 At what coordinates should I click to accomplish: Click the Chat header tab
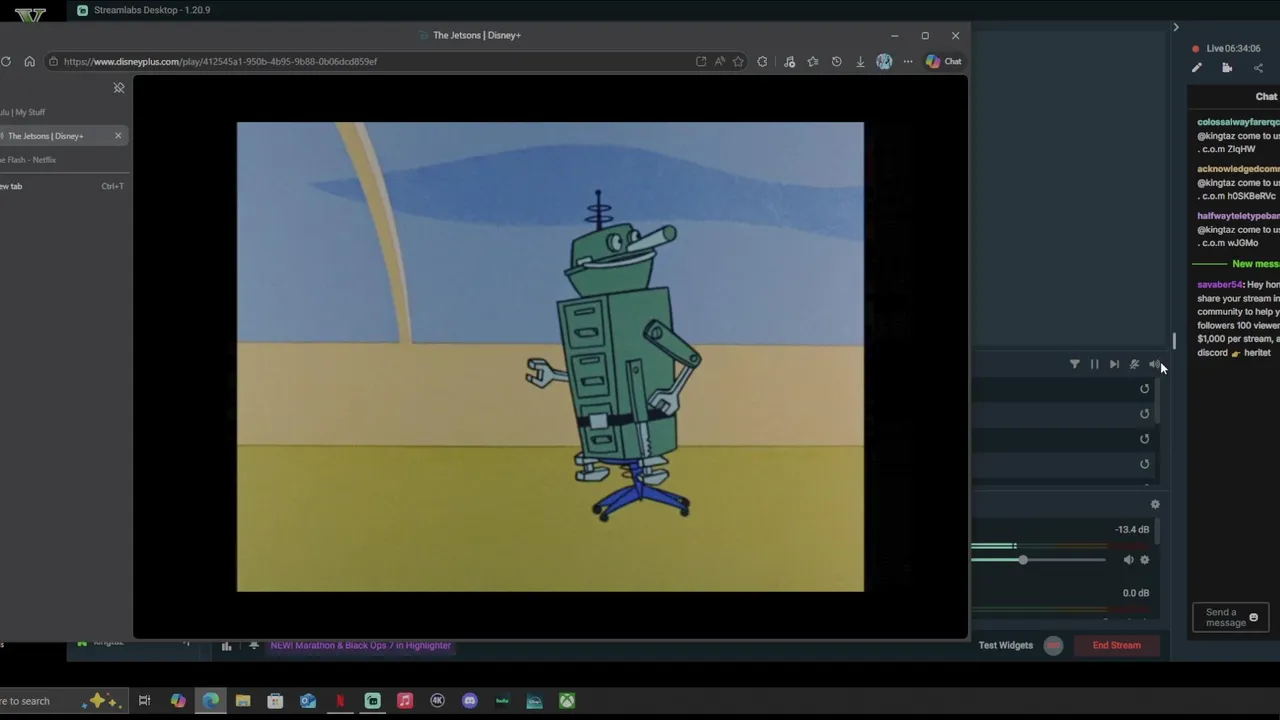coord(1266,97)
